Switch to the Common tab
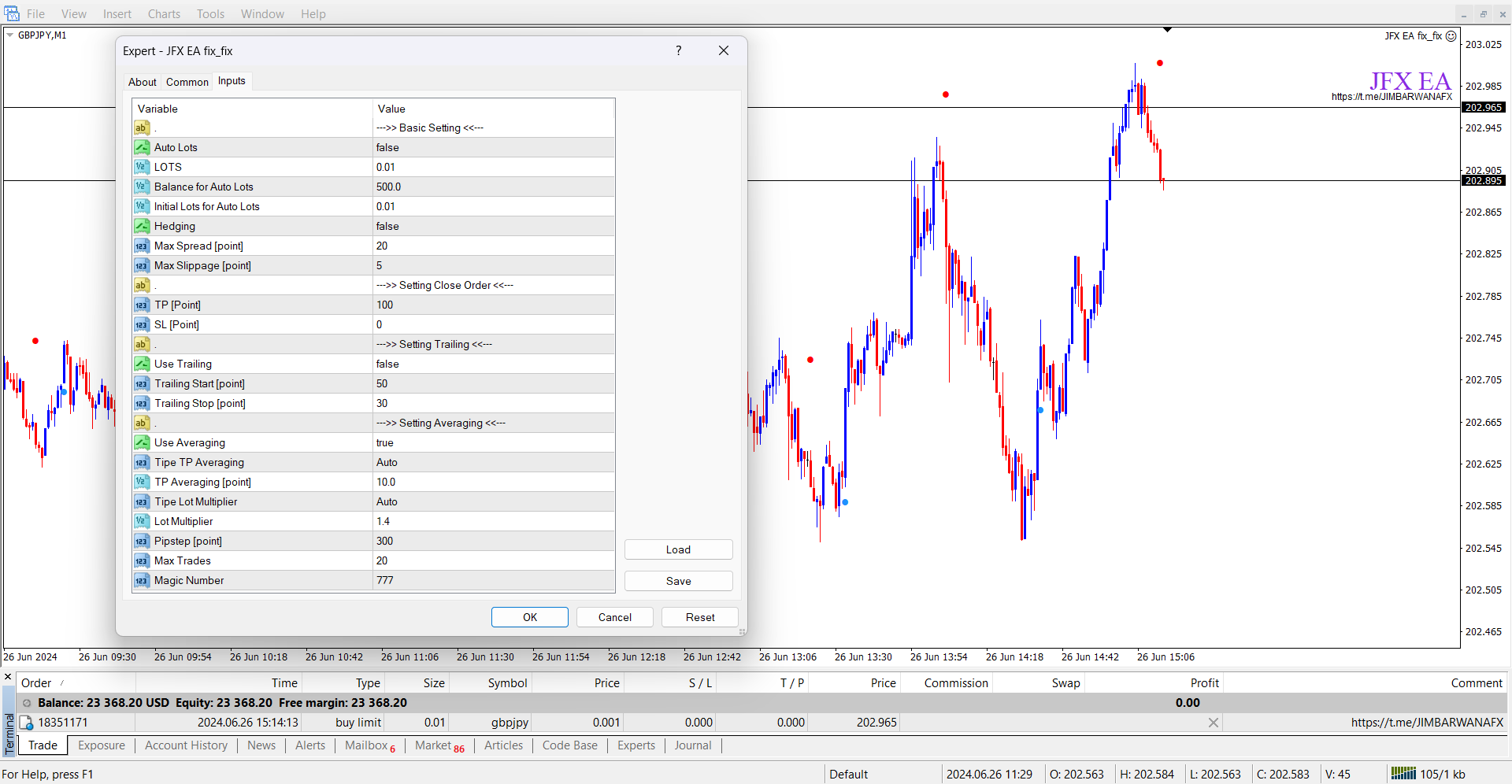This screenshot has height=784, width=1512. click(187, 82)
